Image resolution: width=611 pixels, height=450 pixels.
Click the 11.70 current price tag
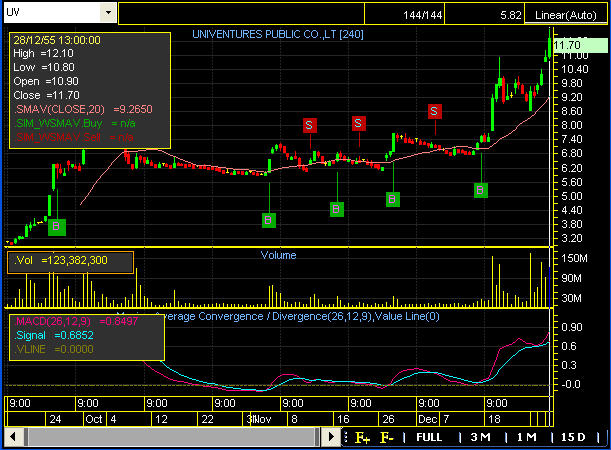580,46
